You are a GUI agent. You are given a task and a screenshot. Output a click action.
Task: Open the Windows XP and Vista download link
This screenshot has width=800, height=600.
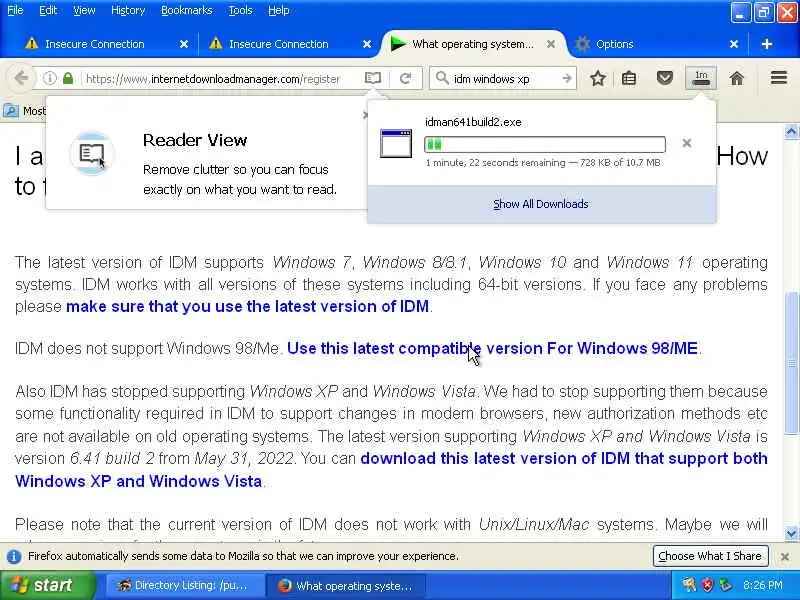point(391,470)
